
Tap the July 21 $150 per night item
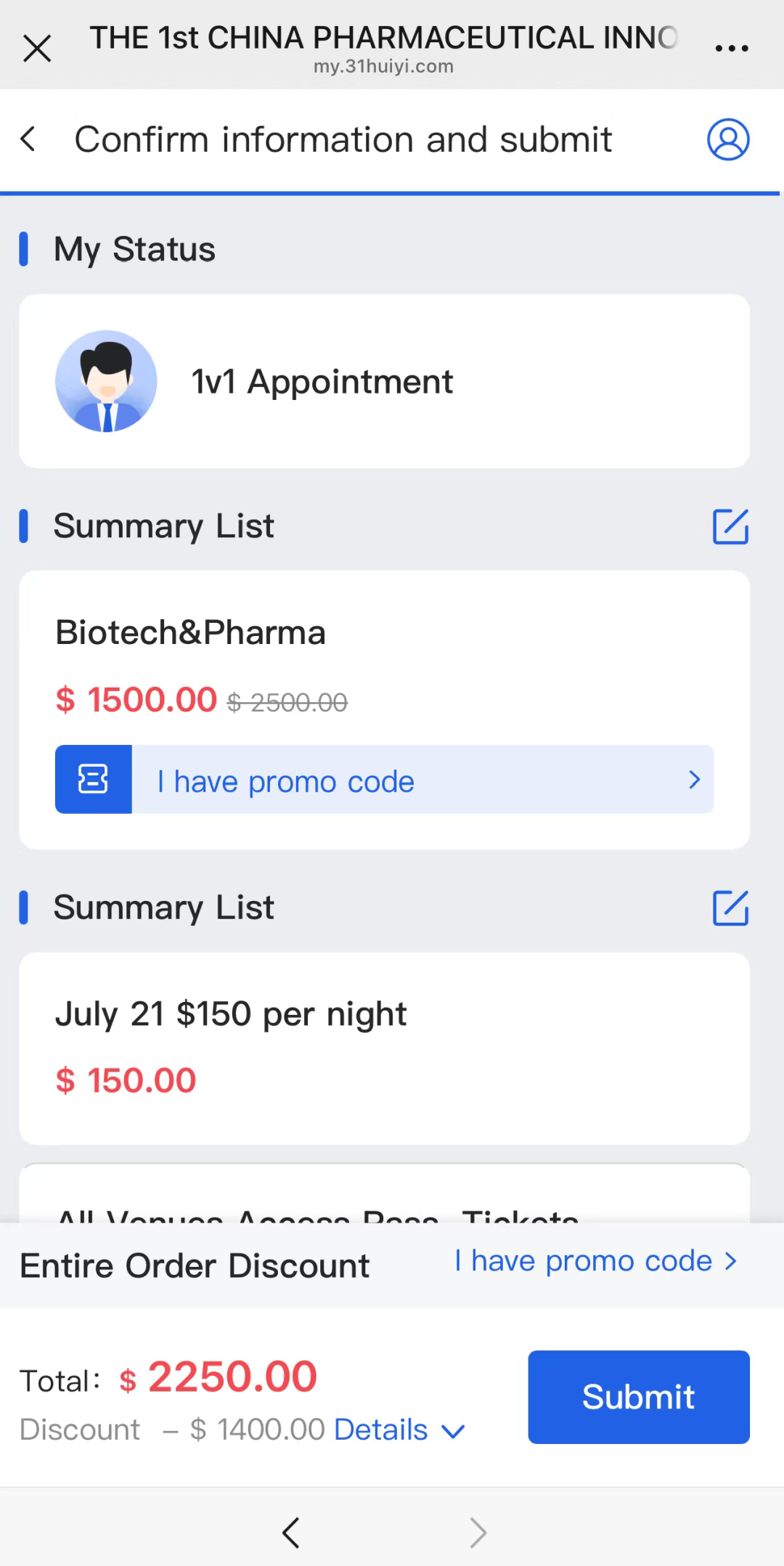pyautogui.click(x=231, y=1014)
